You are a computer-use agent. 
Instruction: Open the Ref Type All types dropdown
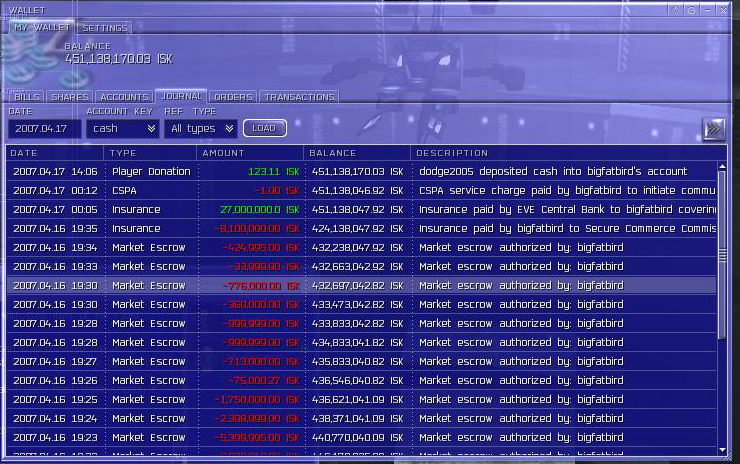pyautogui.click(x=201, y=128)
